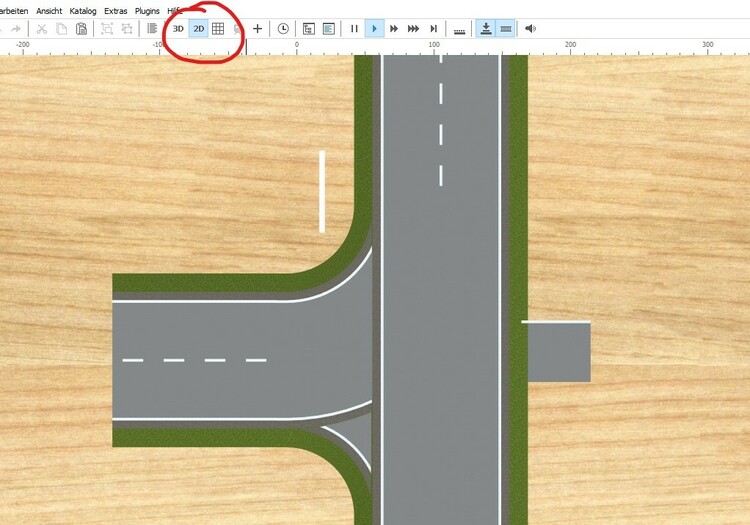Select the horizontal branch road piece
The height and width of the screenshot is (525, 750).
coord(242,361)
